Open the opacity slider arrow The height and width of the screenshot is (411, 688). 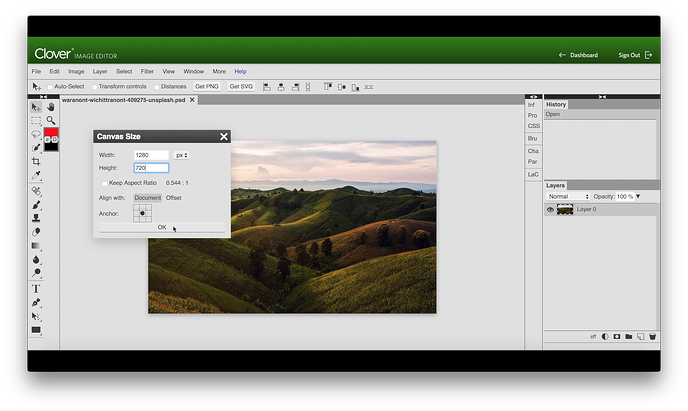coord(638,196)
